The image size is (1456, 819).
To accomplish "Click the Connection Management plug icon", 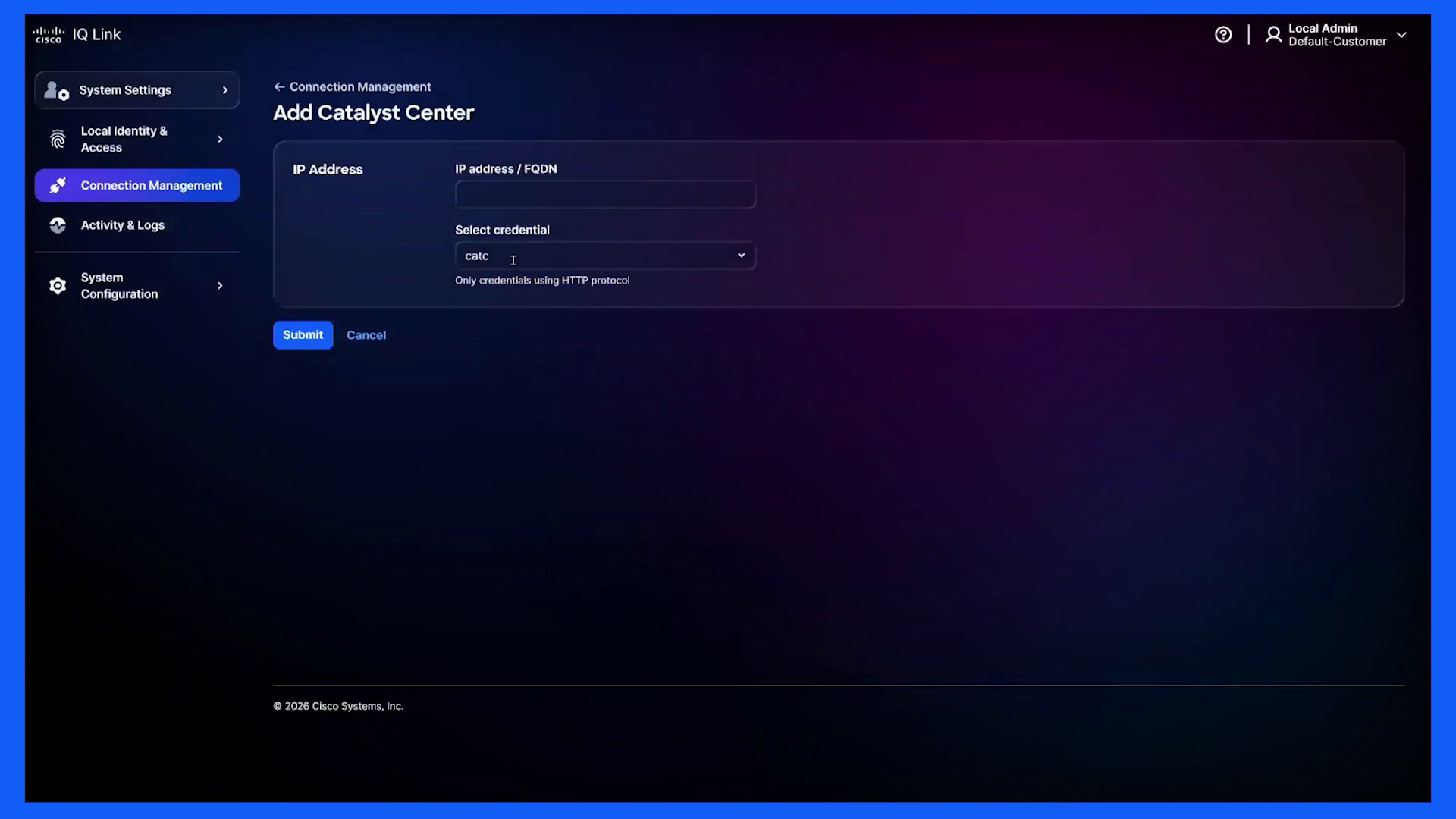I will click(58, 186).
